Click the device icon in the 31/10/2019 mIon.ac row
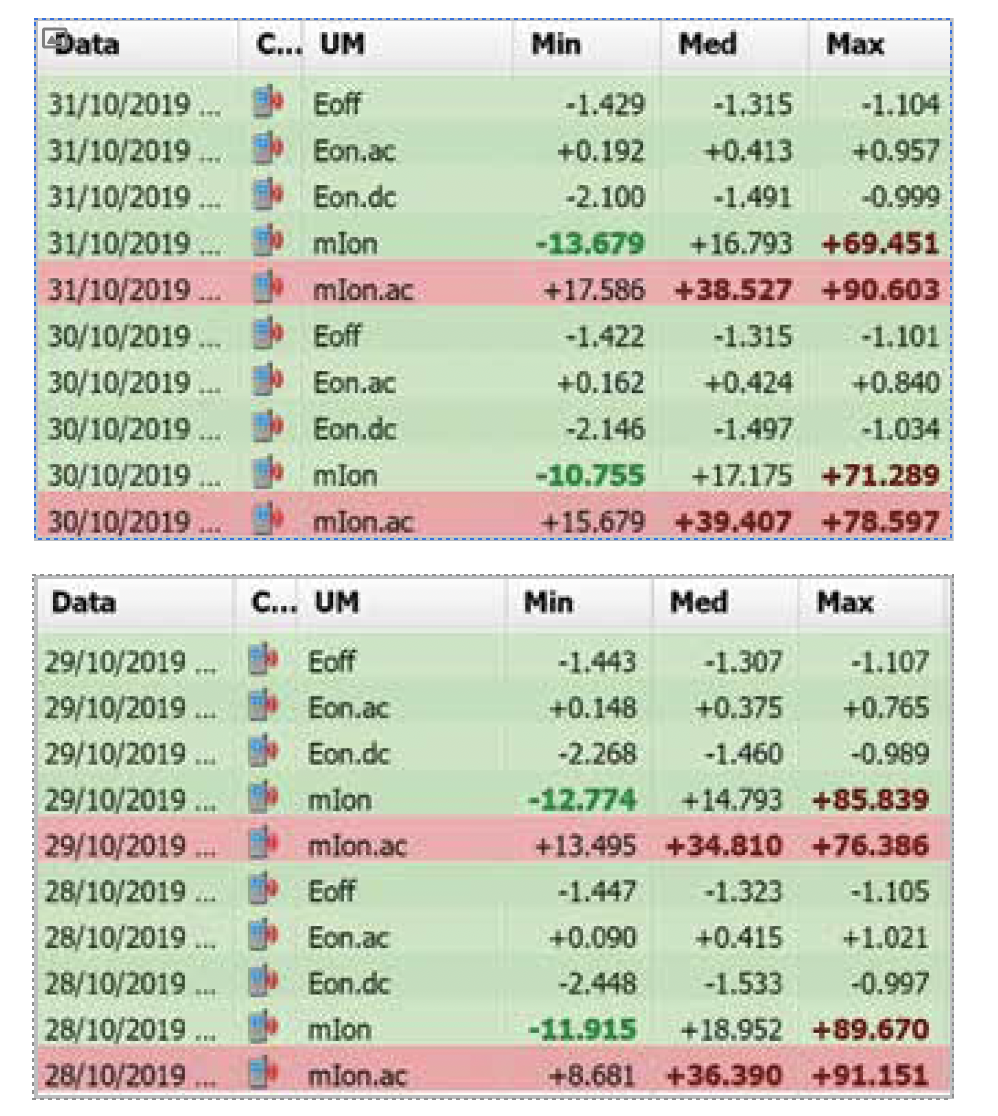Image resolution: width=998 pixels, height=1116 pixels. pos(266,290)
